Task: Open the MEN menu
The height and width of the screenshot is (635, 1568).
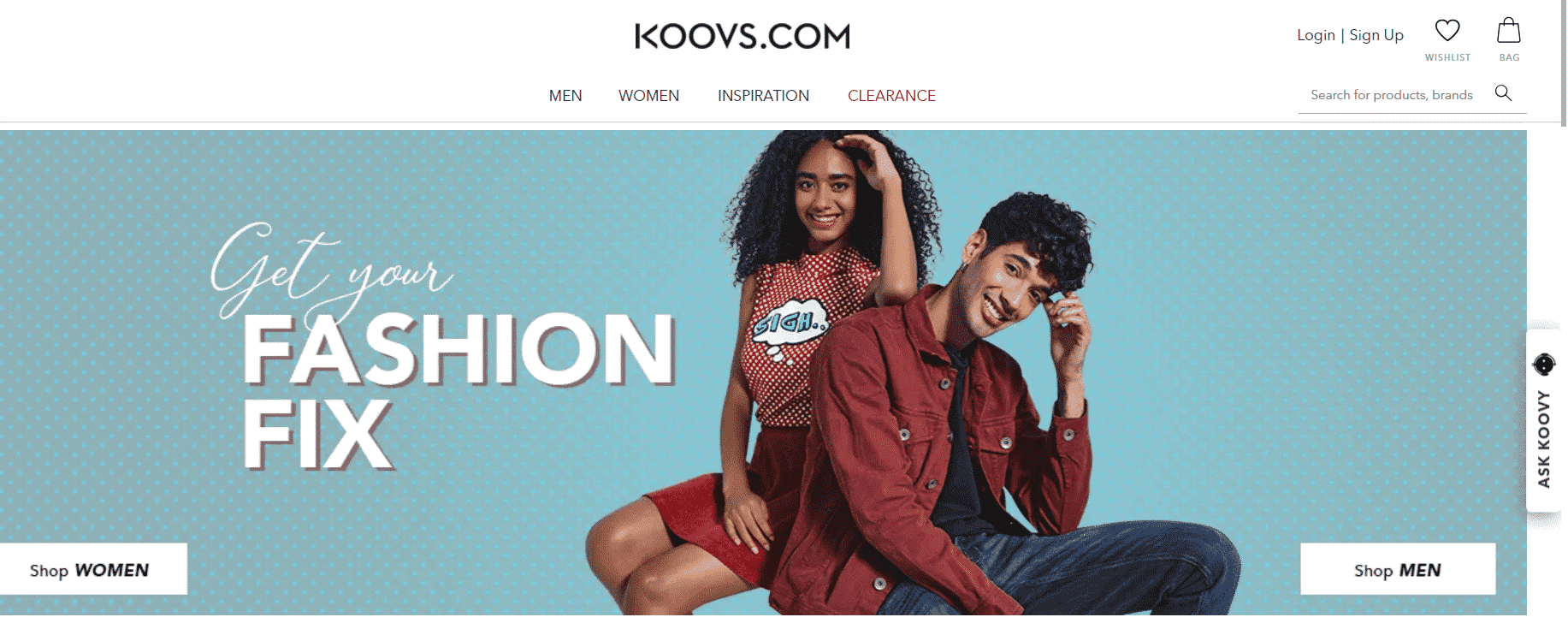Action: click(565, 96)
